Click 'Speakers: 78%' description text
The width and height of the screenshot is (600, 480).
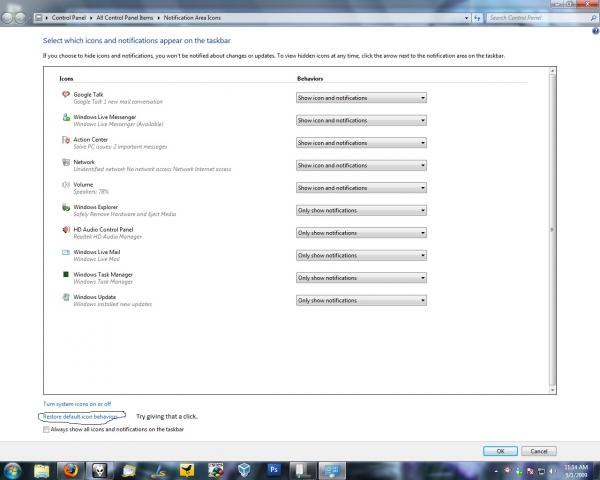coord(91,192)
